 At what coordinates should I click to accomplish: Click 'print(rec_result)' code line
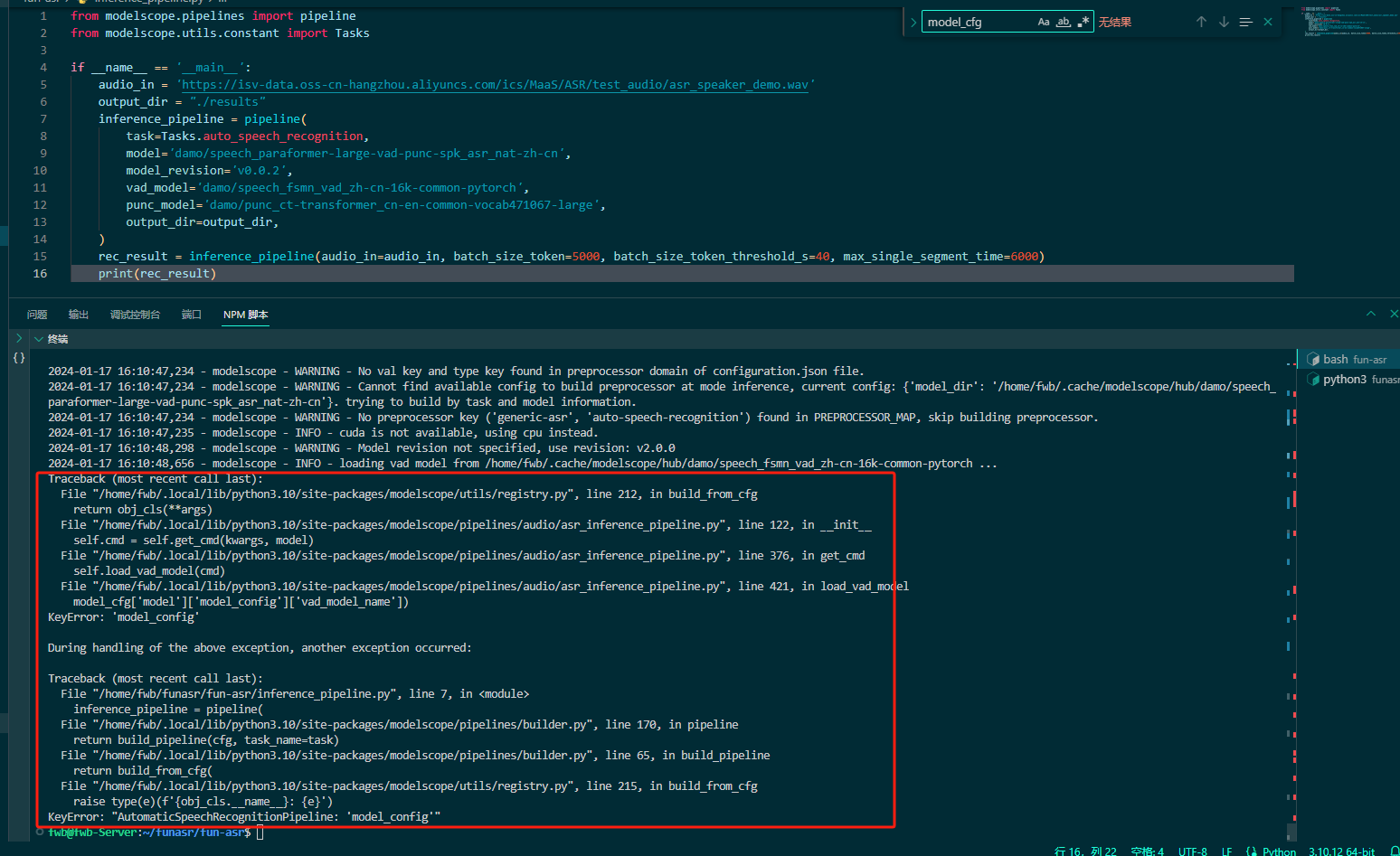click(x=157, y=273)
